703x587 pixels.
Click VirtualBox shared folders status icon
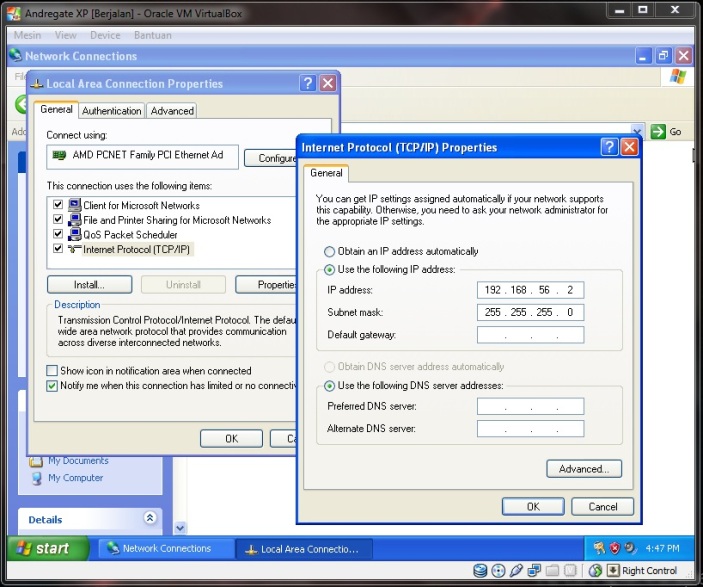[x=552, y=570]
